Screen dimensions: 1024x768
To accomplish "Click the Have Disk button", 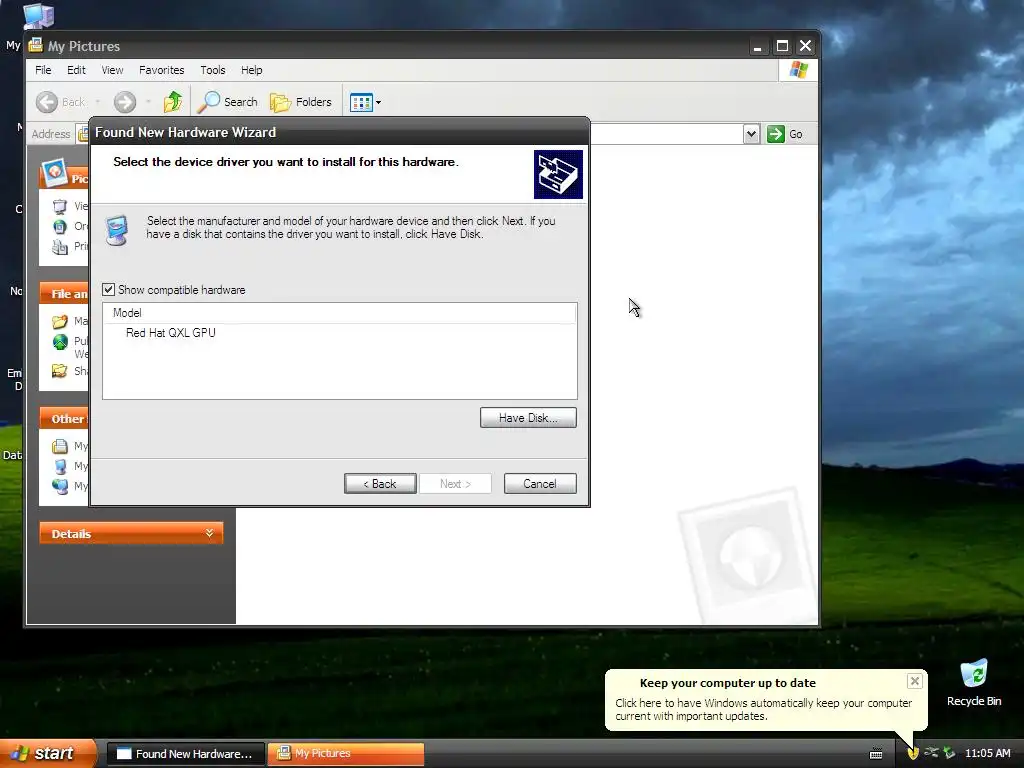I will [x=528, y=418].
